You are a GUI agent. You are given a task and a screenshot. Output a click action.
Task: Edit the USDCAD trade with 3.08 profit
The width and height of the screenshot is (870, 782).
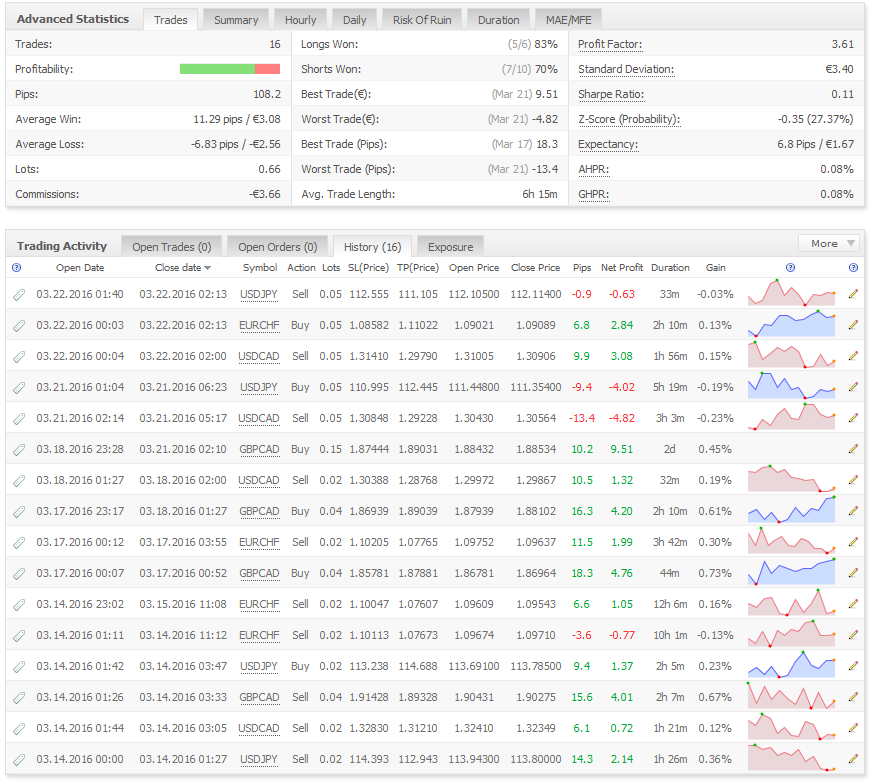[853, 356]
